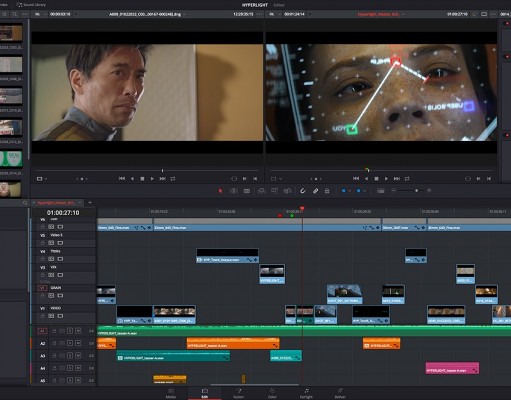Switch to the Edit page tab
The width and height of the screenshot is (511, 400).
(x=205, y=393)
